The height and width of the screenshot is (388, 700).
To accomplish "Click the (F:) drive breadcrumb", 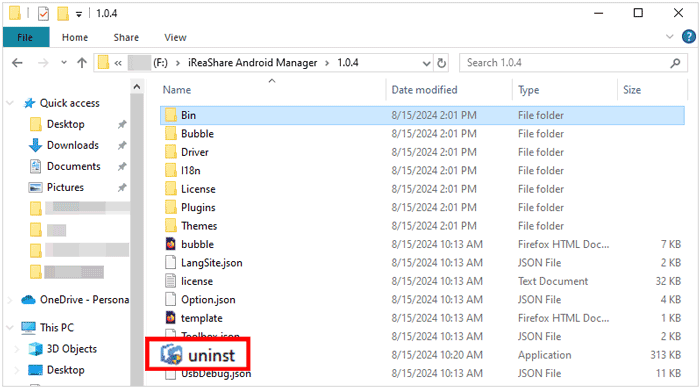I will click(160, 63).
